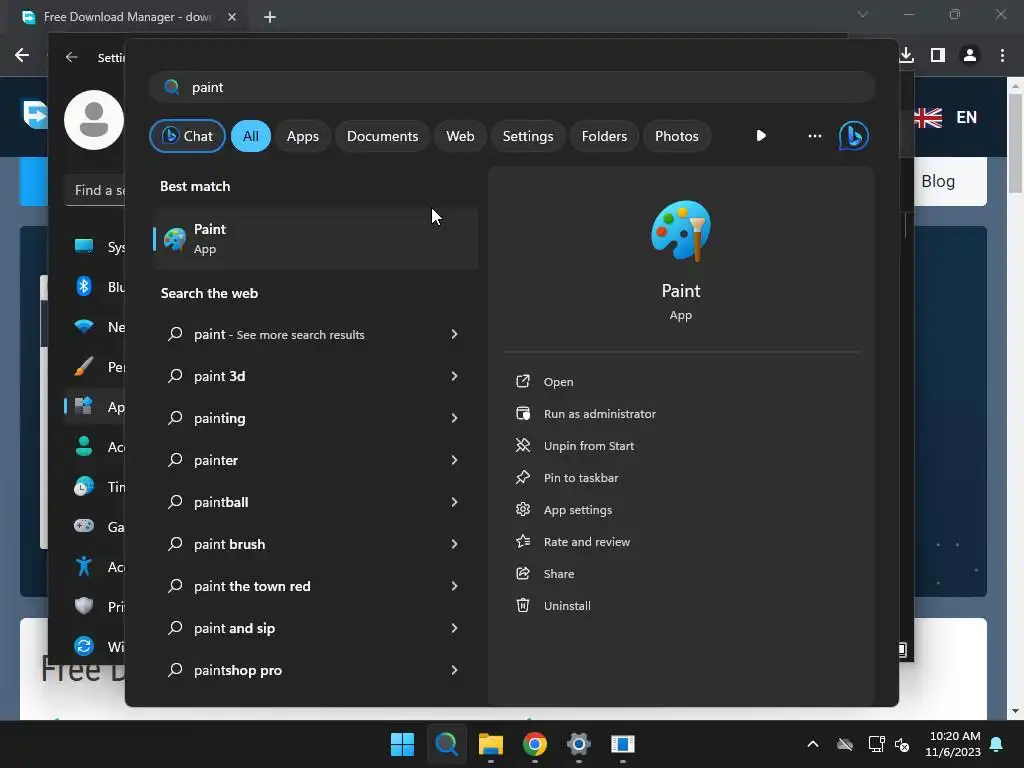Click Uninstall for Paint
The width and height of the screenshot is (1024, 768).
(x=567, y=606)
